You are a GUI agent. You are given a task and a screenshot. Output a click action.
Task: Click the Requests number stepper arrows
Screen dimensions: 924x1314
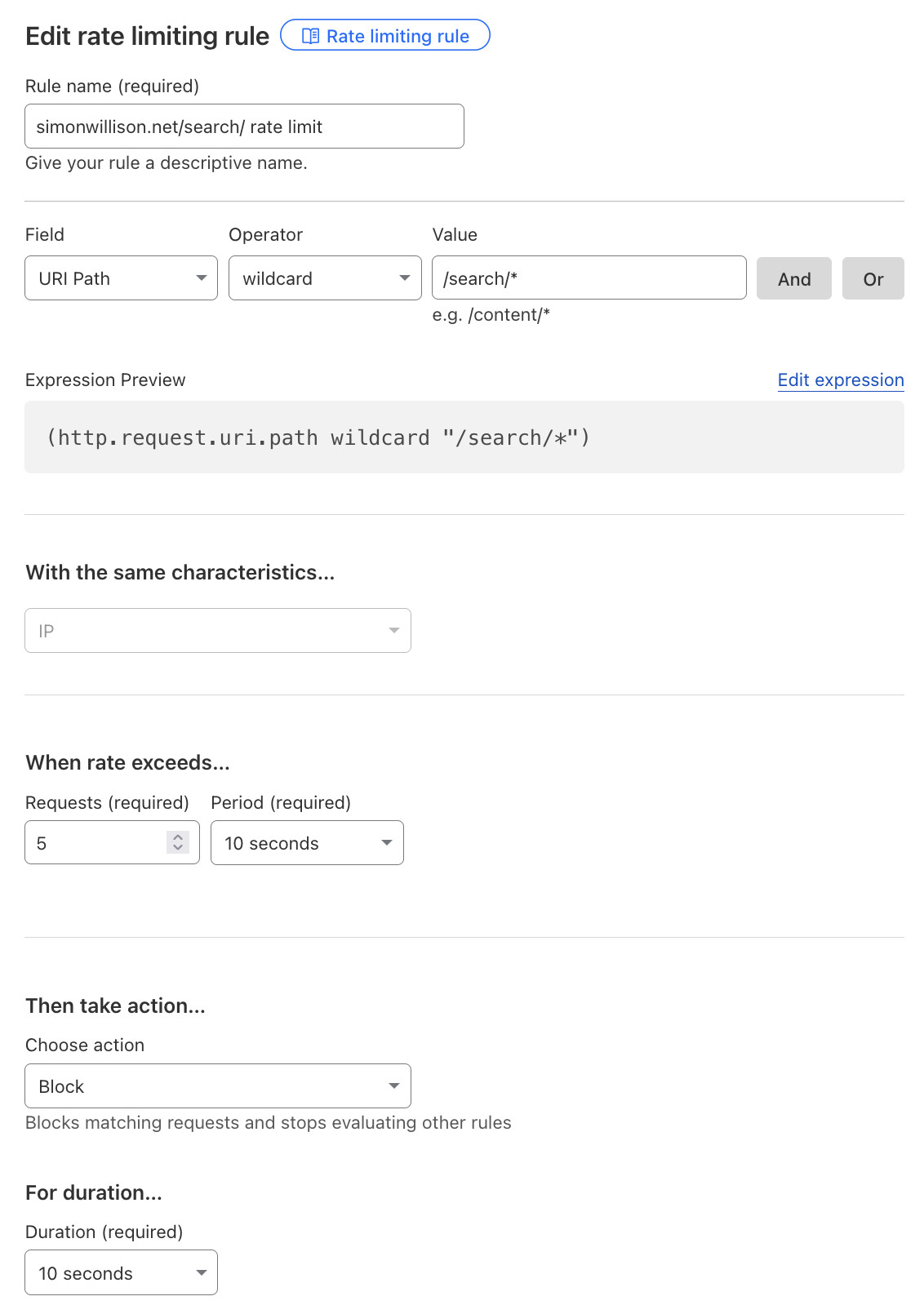click(178, 842)
